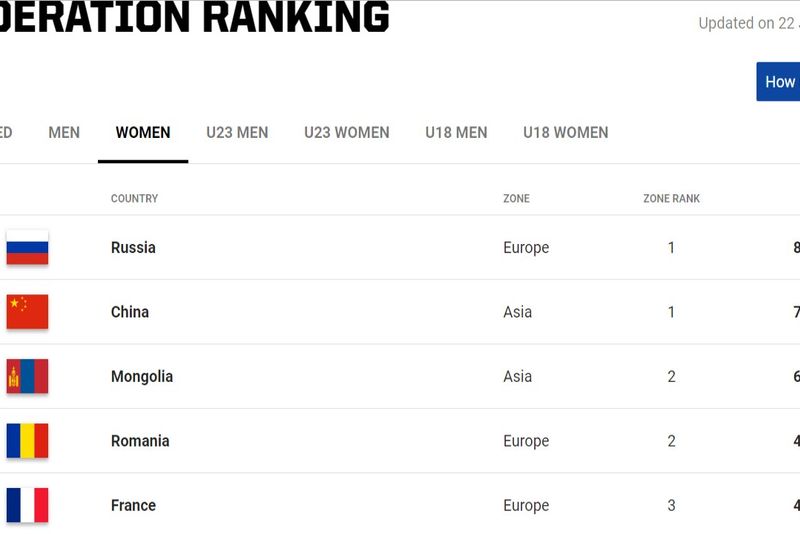Screen dimensions: 800x534
Task: Select the WOMEN ranking tab
Action: coord(143,132)
